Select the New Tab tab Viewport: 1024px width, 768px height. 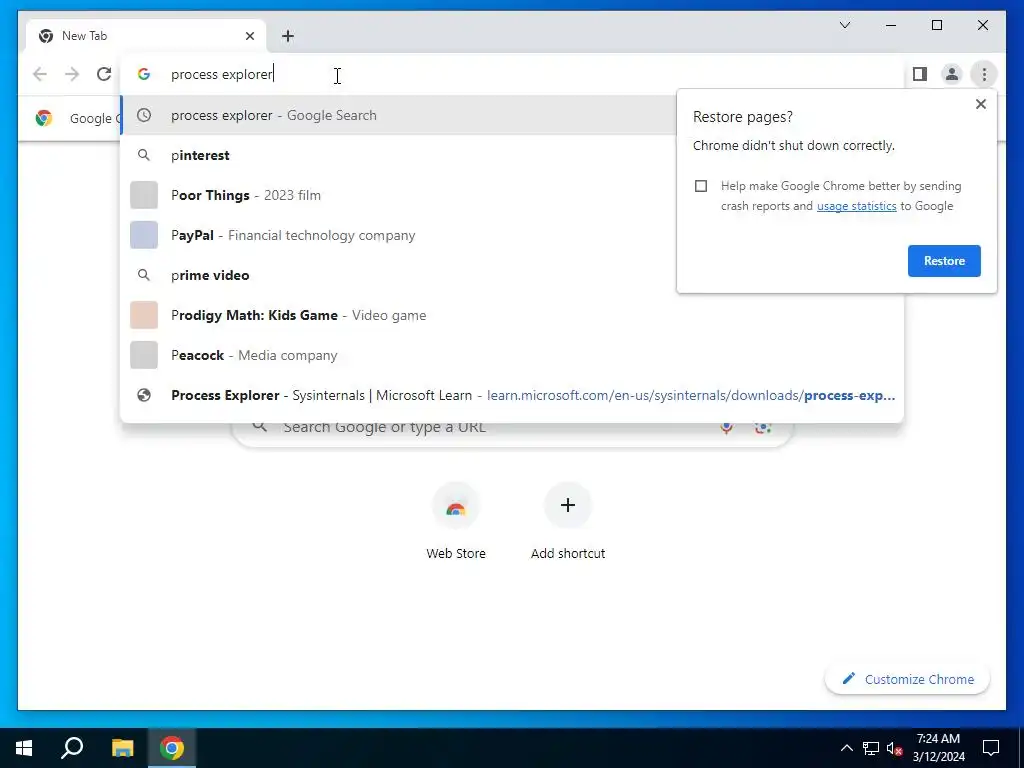tap(146, 36)
